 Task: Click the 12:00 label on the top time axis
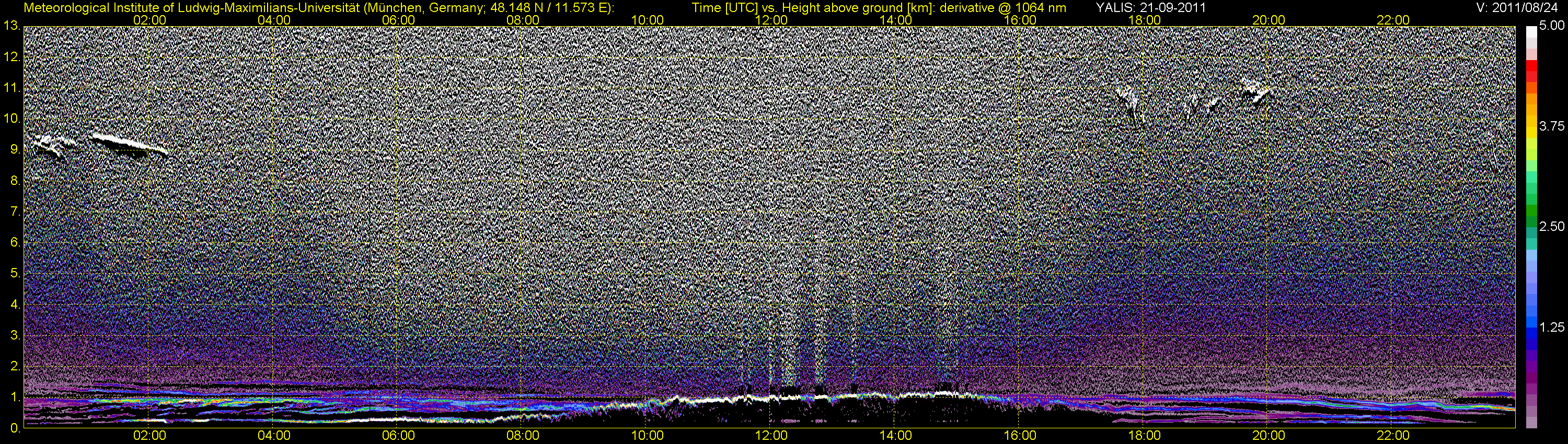coord(771,20)
